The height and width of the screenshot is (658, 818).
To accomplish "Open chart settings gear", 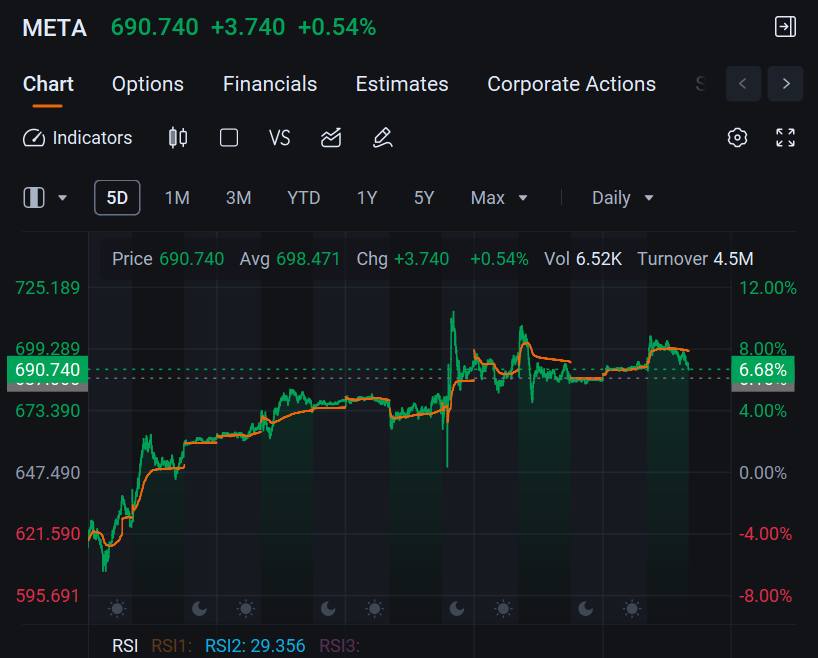I will [x=737, y=138].
